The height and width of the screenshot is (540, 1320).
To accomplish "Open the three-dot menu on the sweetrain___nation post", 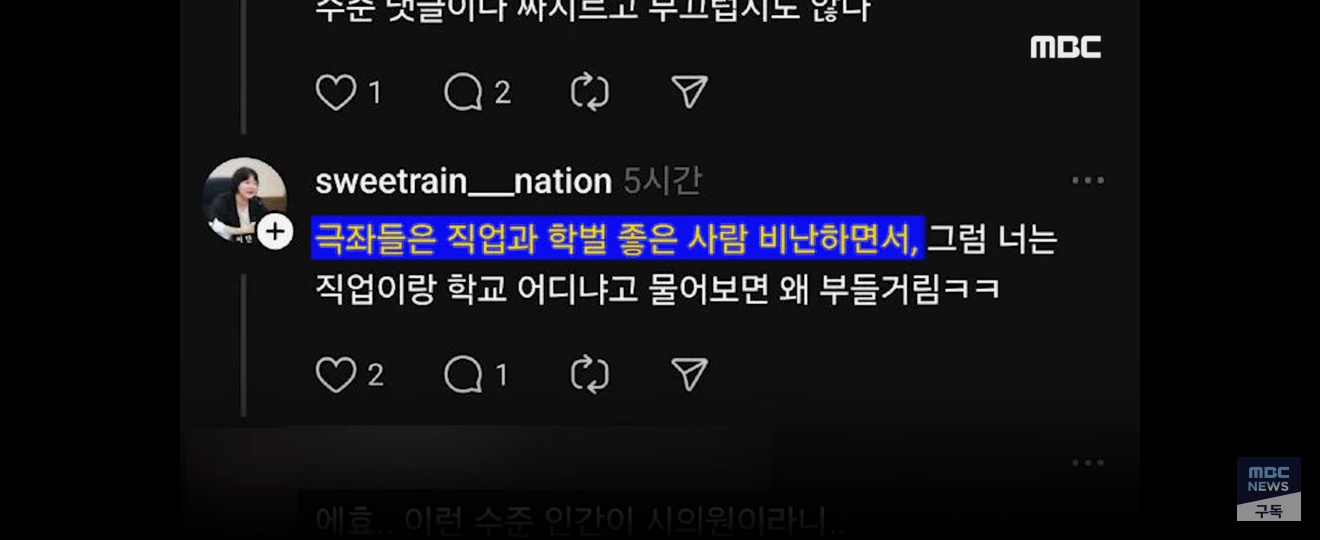I will pyautogui.click(x=1088, y=181).
